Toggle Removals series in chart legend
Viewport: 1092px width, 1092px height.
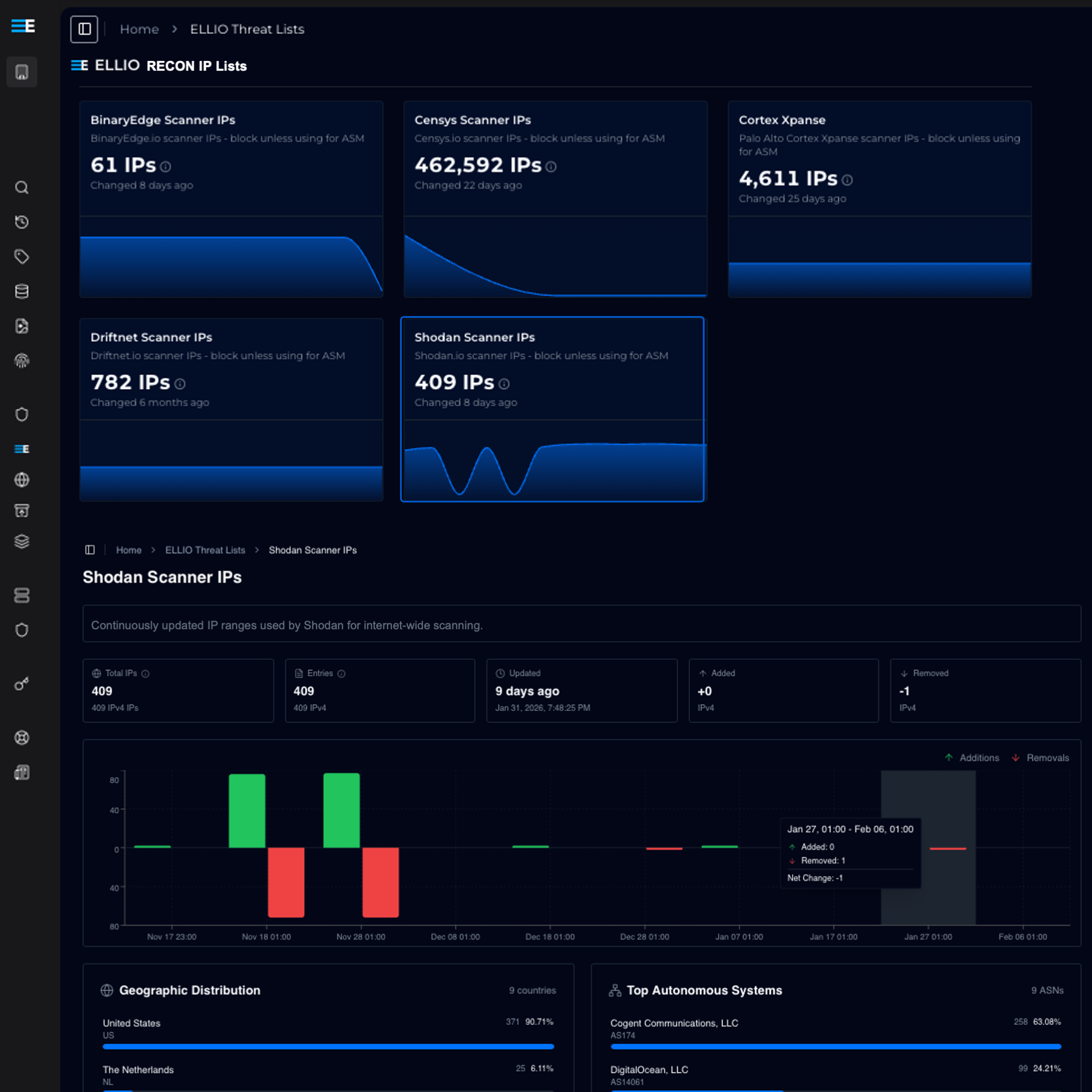[1040, 758]
